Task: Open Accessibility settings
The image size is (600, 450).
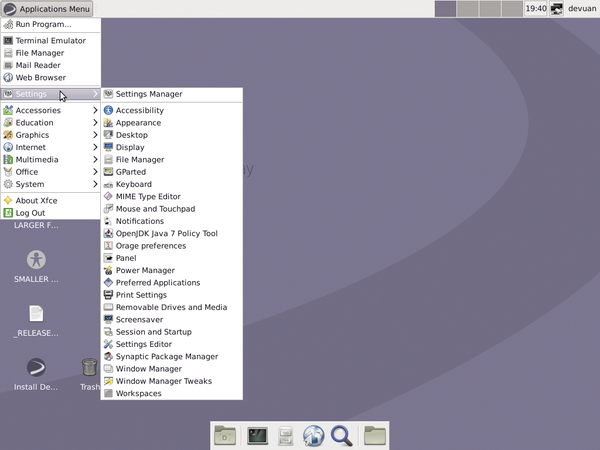Action: tap(172, 110)
